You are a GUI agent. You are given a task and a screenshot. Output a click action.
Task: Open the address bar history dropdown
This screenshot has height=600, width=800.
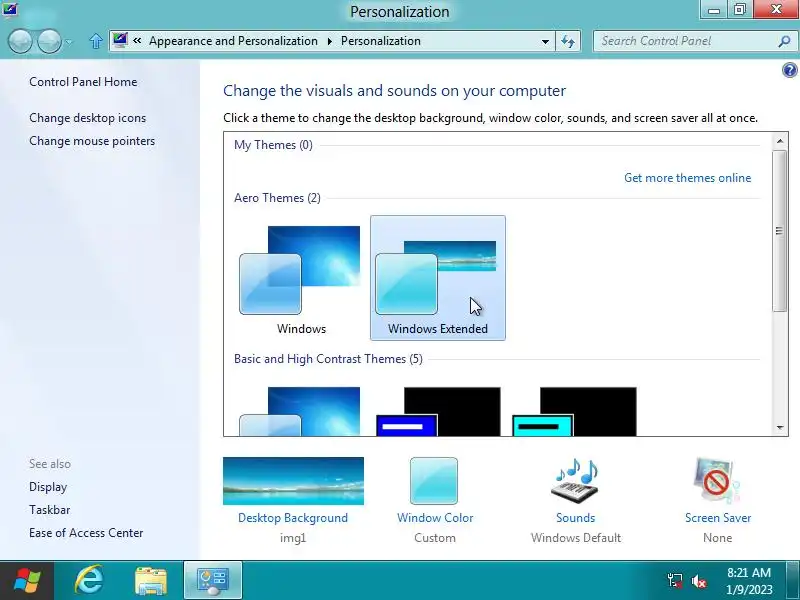coord(545,41)
